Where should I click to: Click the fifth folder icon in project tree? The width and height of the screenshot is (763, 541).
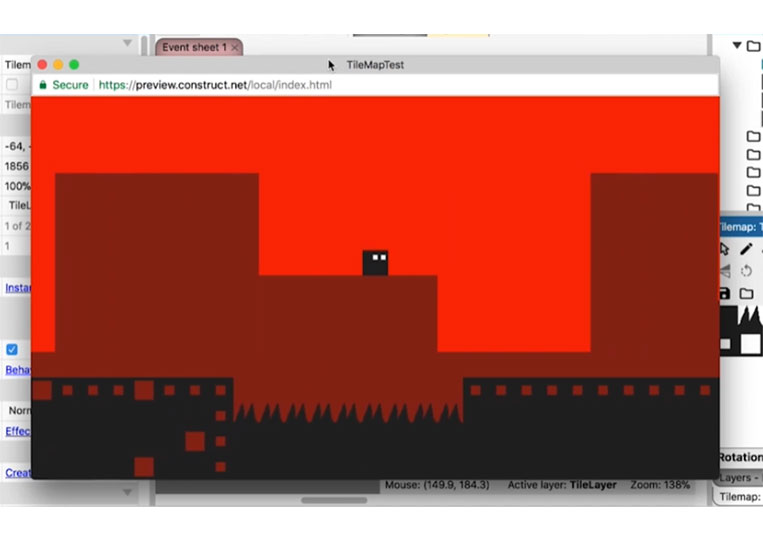(753, 190)
